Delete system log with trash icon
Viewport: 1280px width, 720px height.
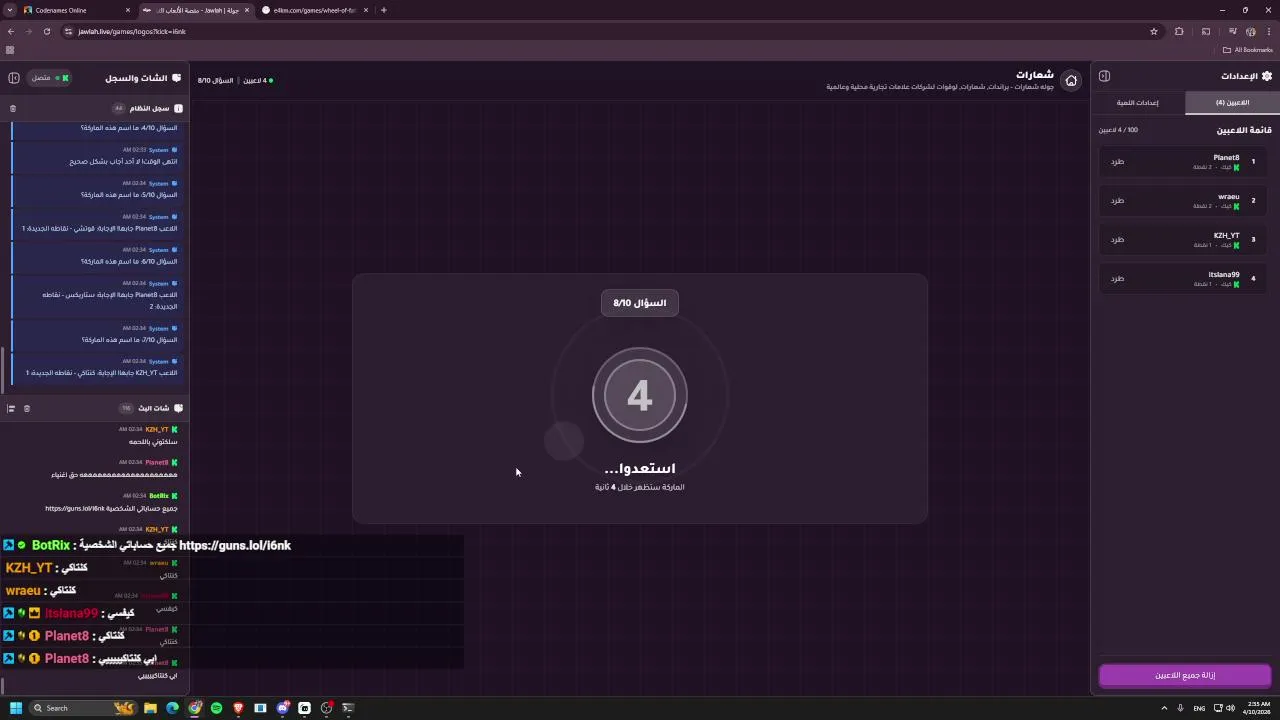(x=13, y=108)
